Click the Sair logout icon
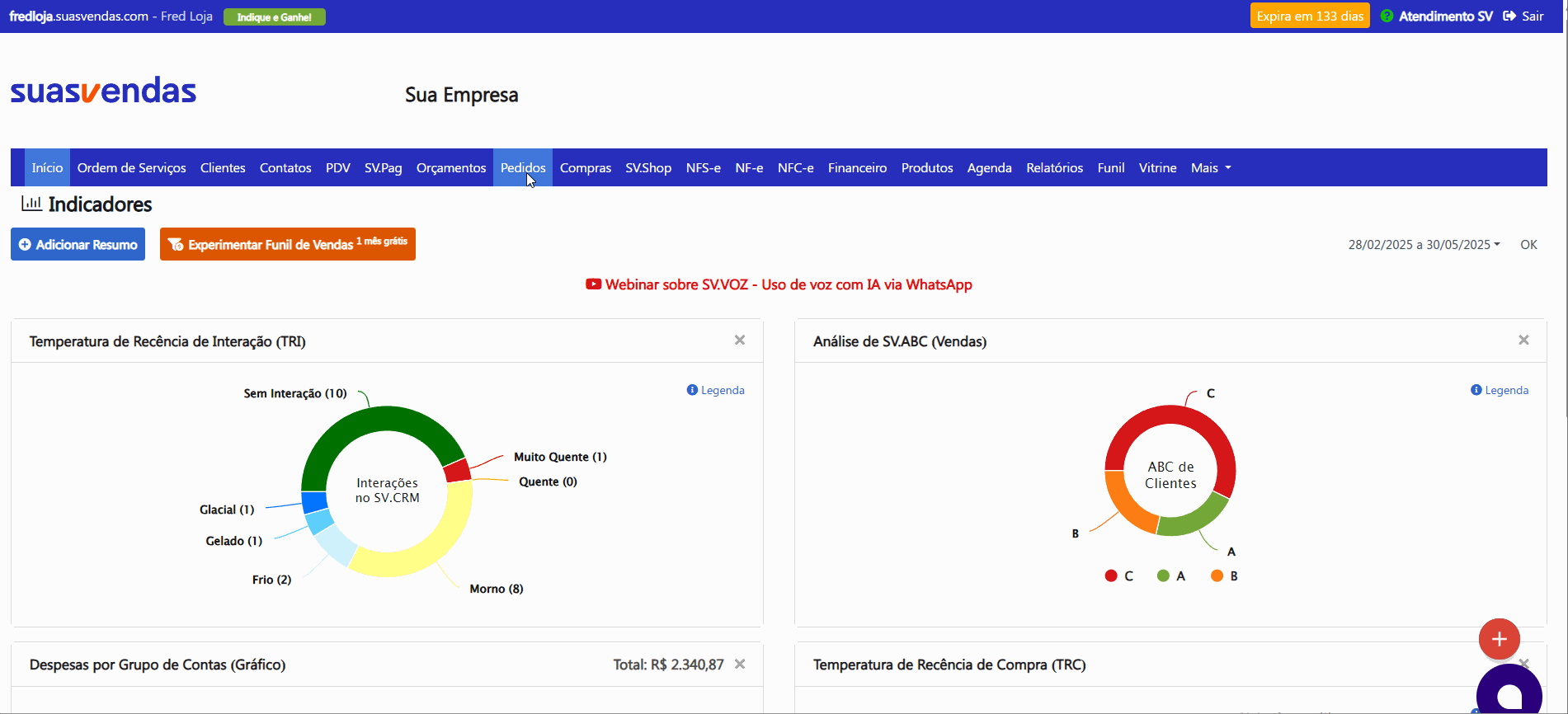Viewport: 1568px width, 714px height. (x=1509, y=16)
